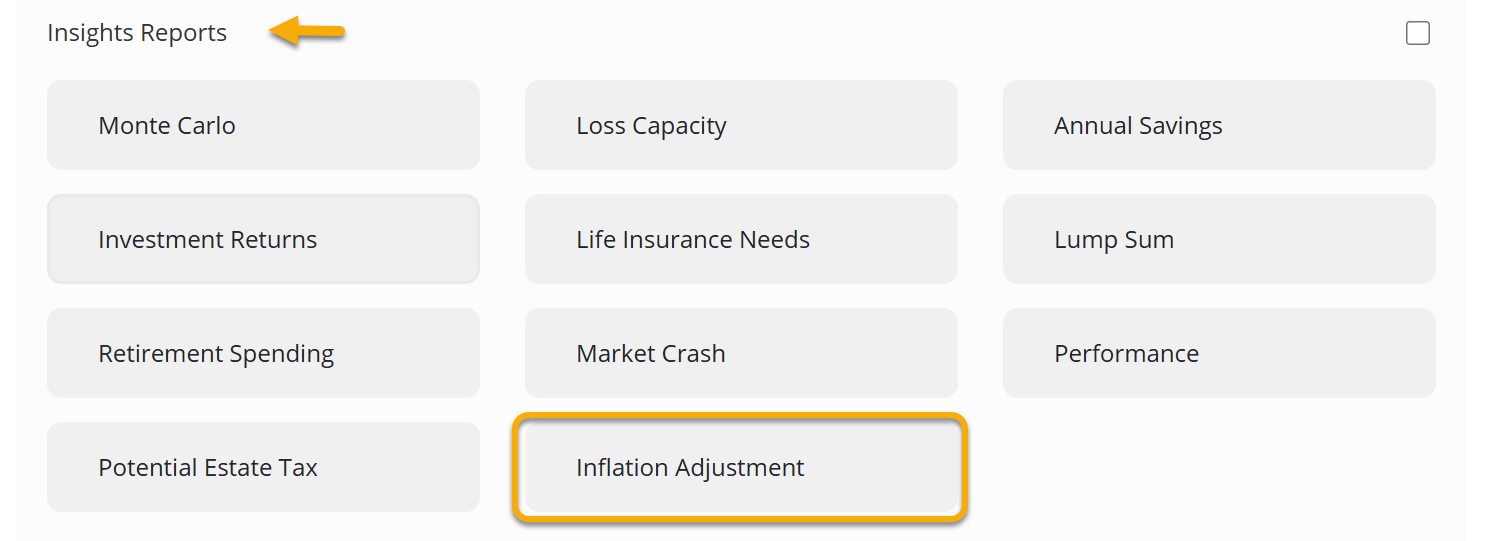Click the Insights Reports section heading
The height and width of the screenshot is (541, 1501).
pos(137,33)
